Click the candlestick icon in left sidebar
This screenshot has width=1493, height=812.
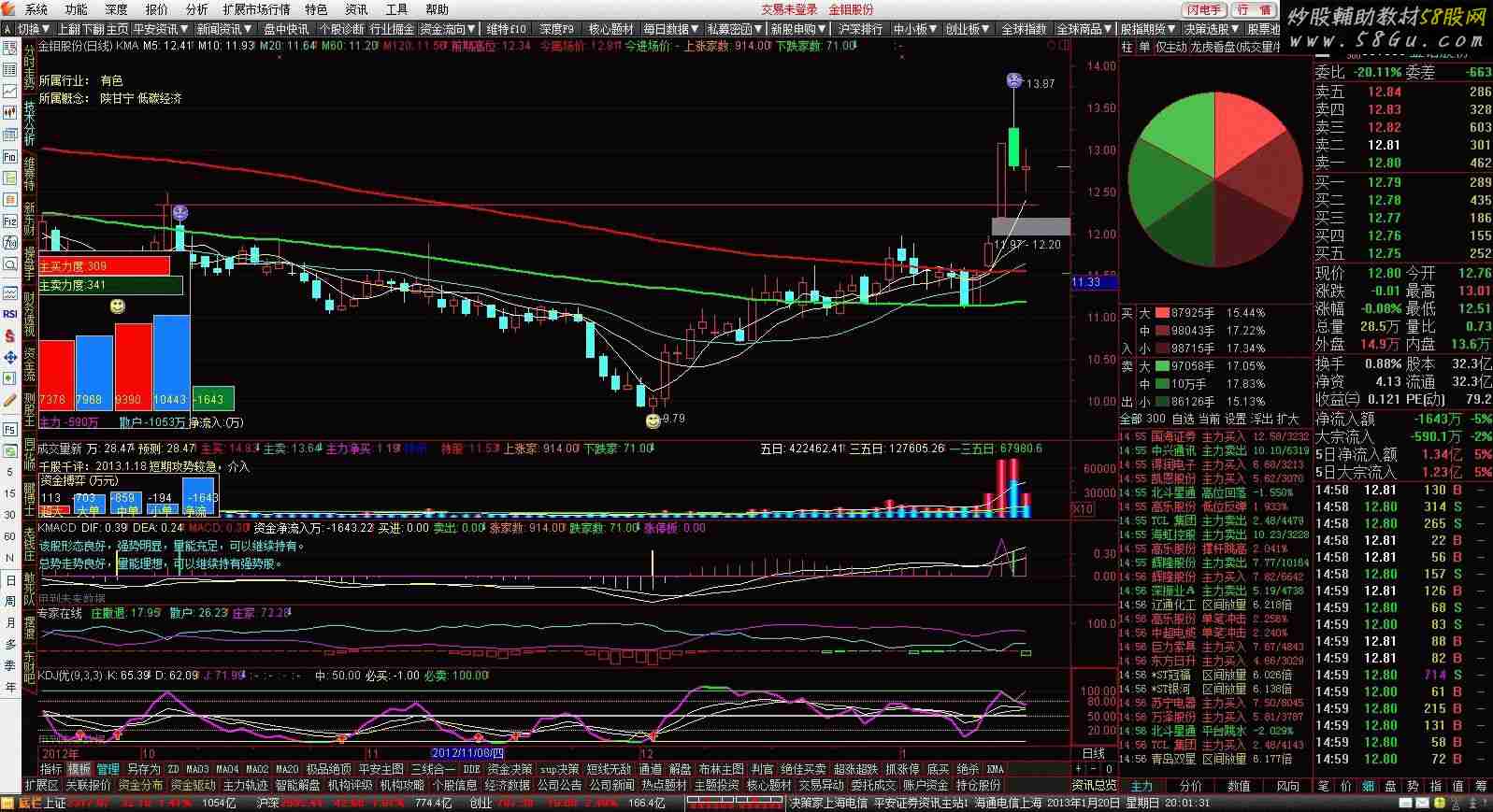tap(10, 112)
